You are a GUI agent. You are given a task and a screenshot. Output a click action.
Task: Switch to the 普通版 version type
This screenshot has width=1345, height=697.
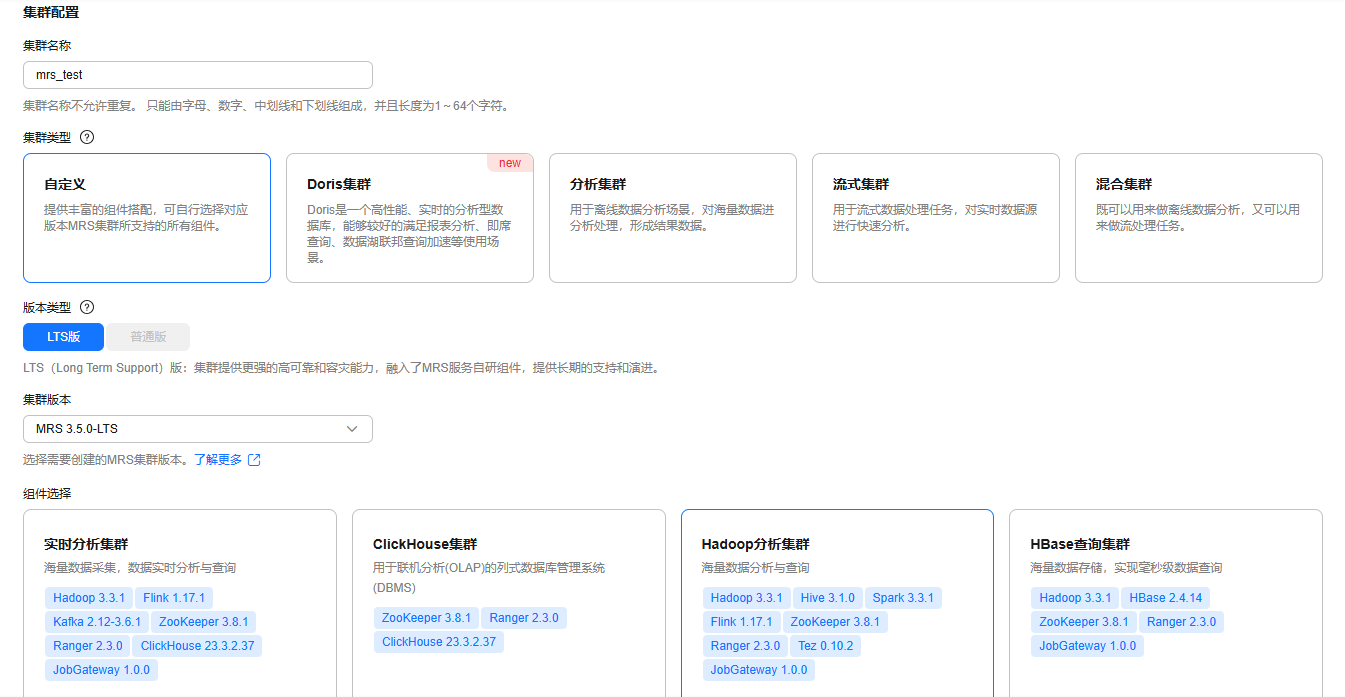[x=147, y=337]
